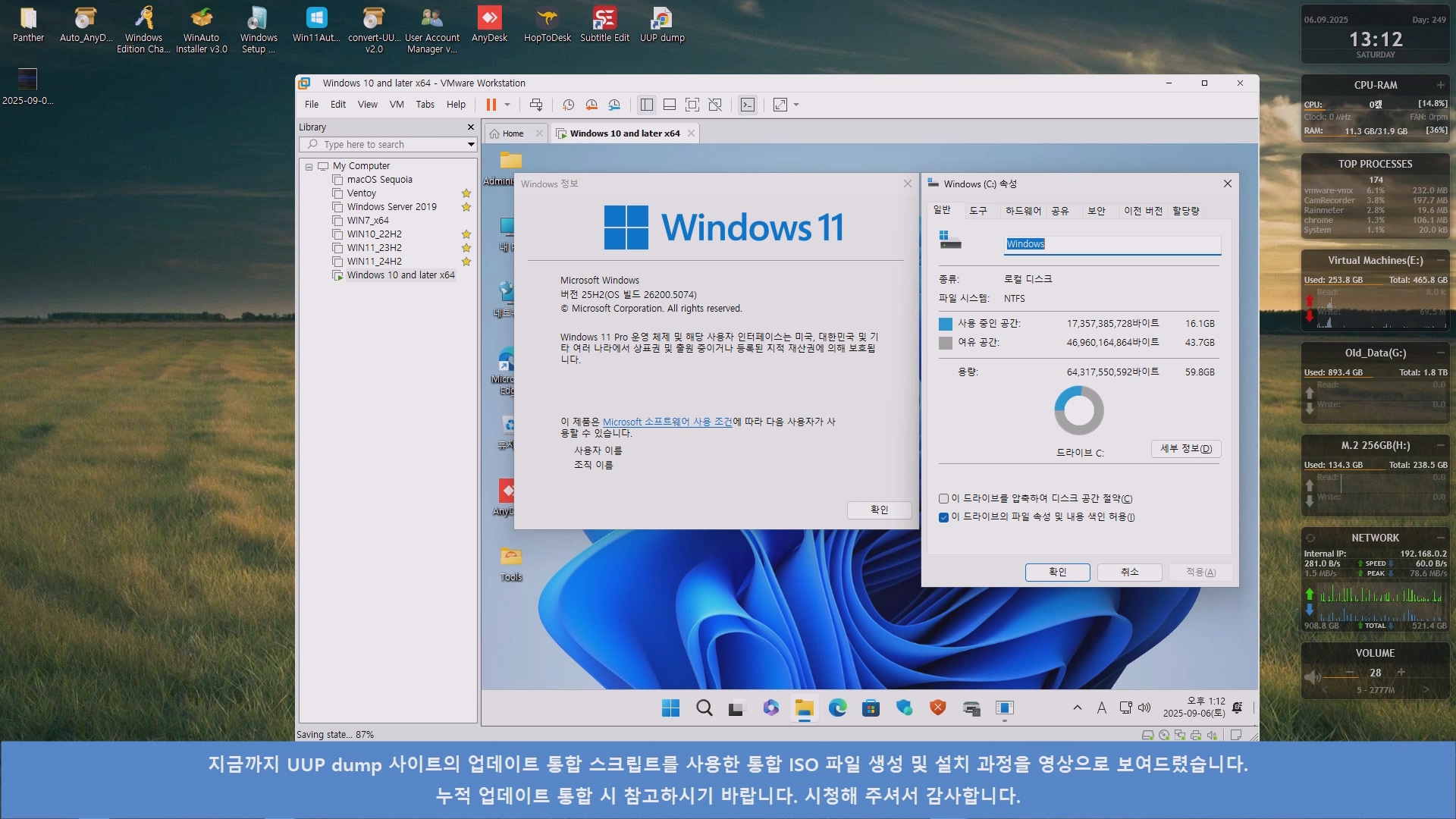This screenshot has height=819, width=1456.
Task: Open the 할당량 tab
Action: coord(1186,211)
